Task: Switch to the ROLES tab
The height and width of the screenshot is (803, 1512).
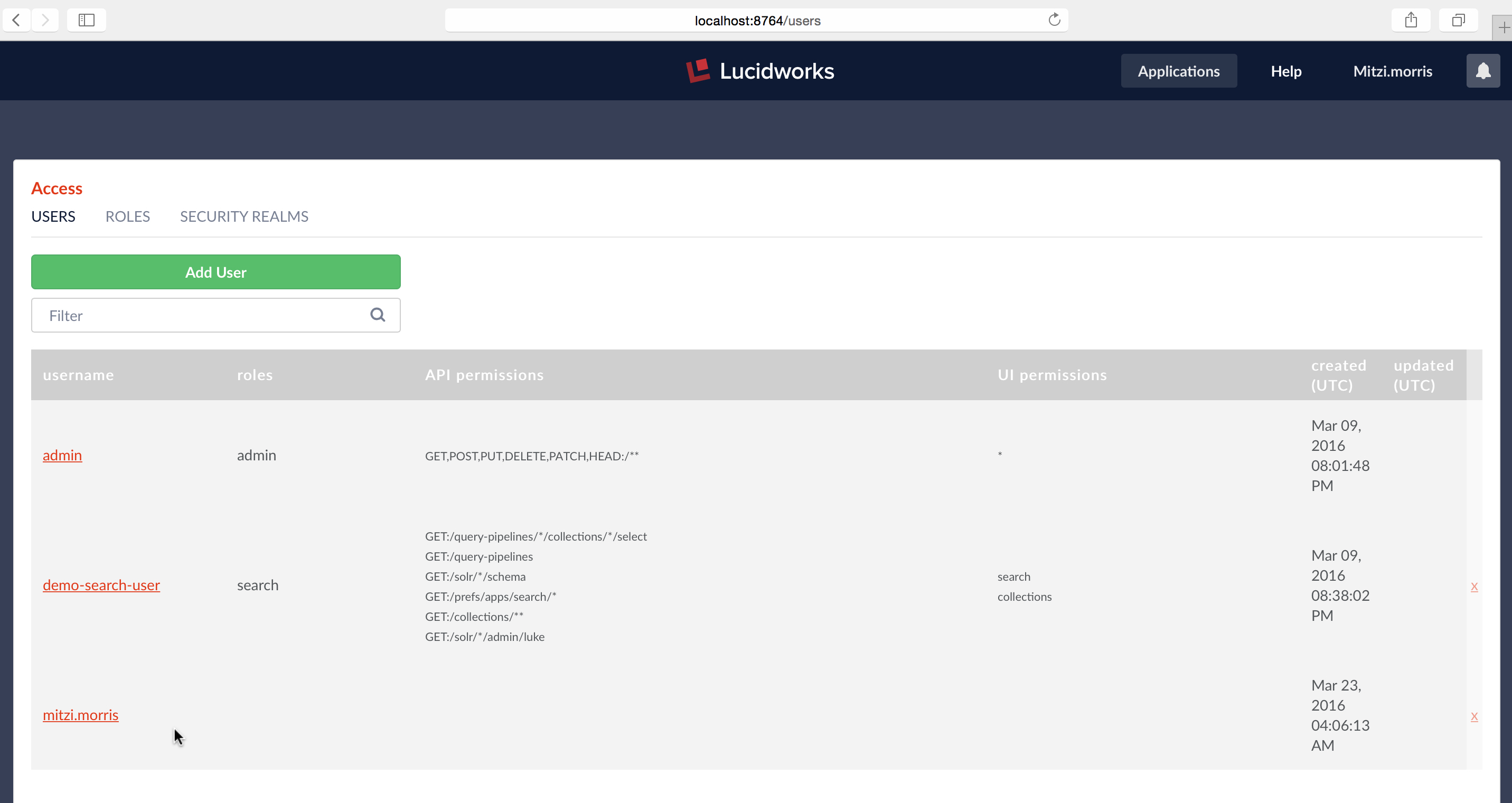Action: (128, 216)
